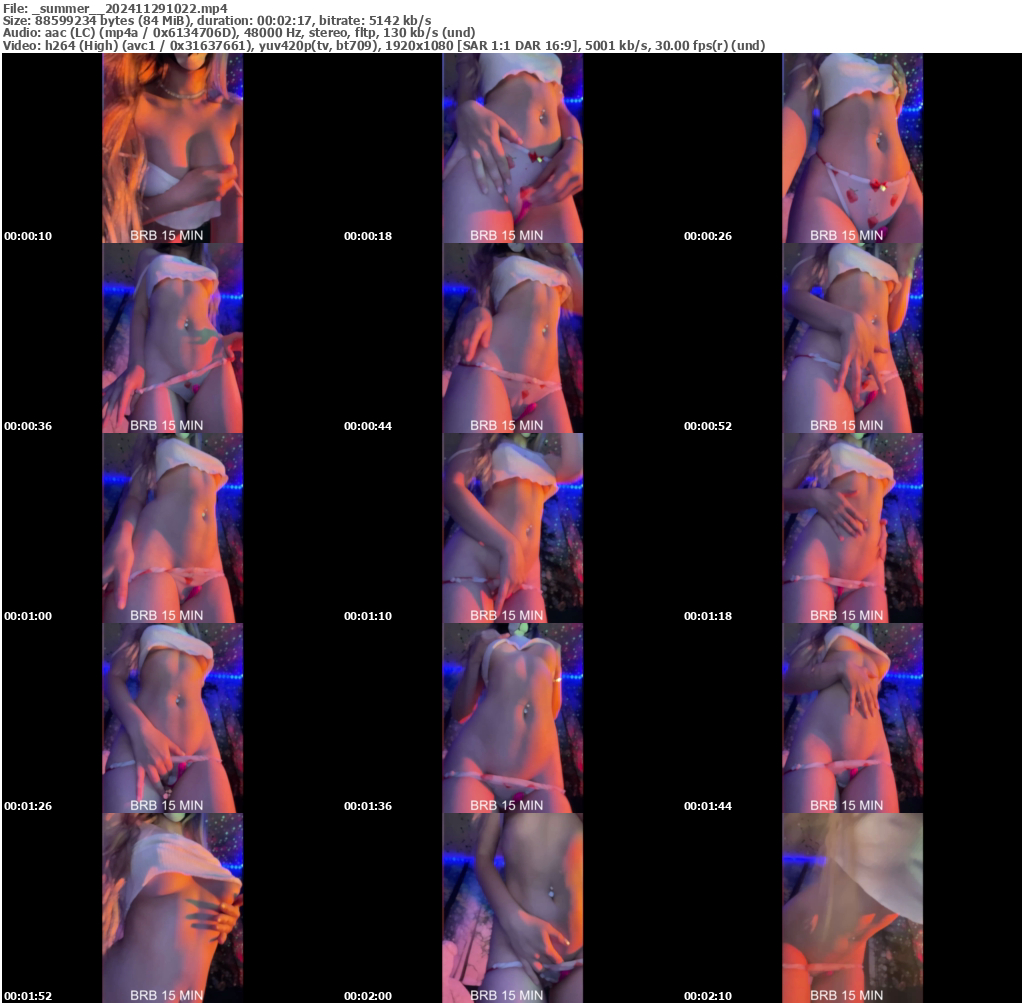Click the 00:00:10 timestamp label
Screen dimensions: 1024x1003
[25, 236]
